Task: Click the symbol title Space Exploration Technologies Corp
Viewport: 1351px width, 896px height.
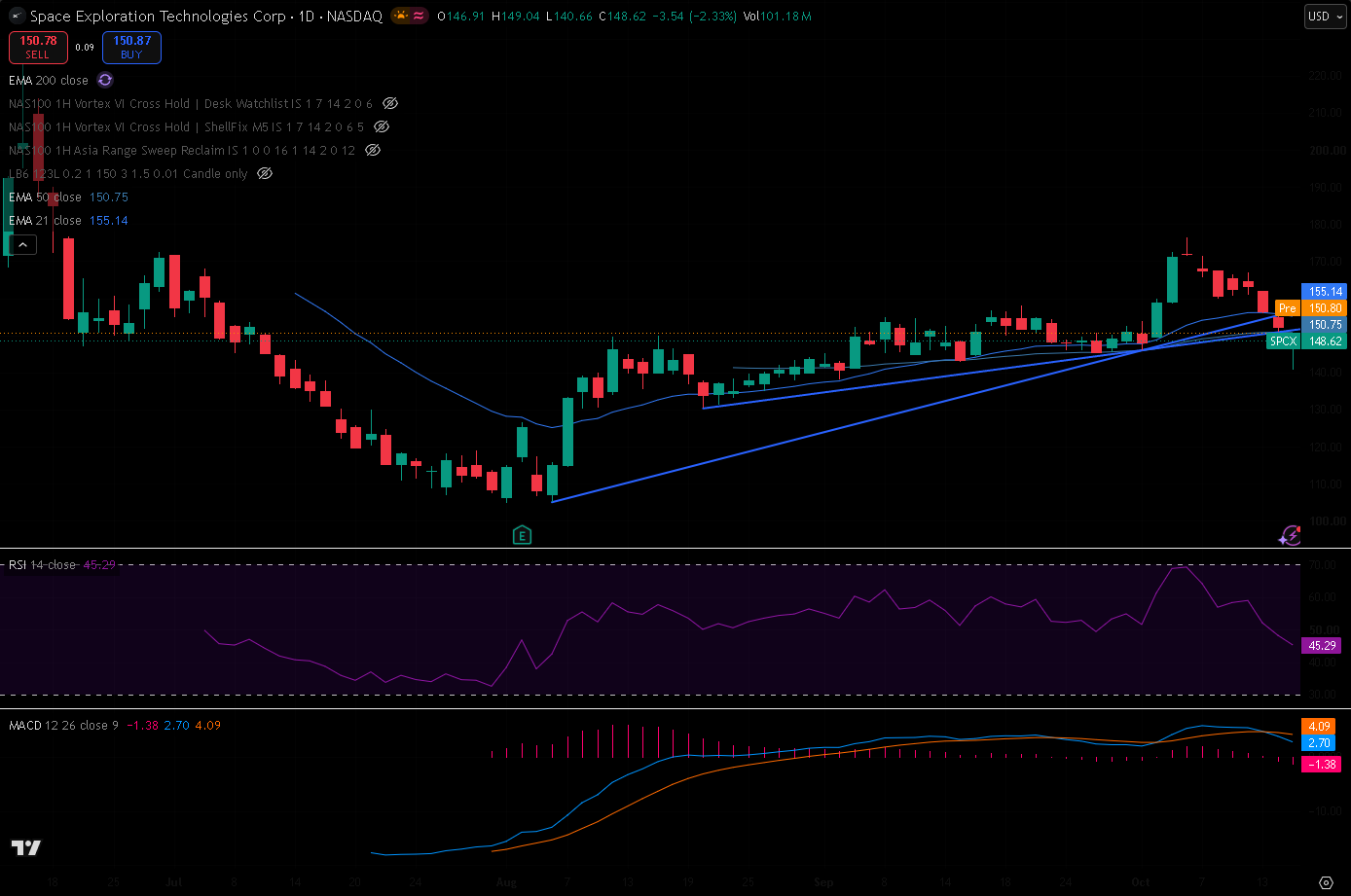Action: 158,17
